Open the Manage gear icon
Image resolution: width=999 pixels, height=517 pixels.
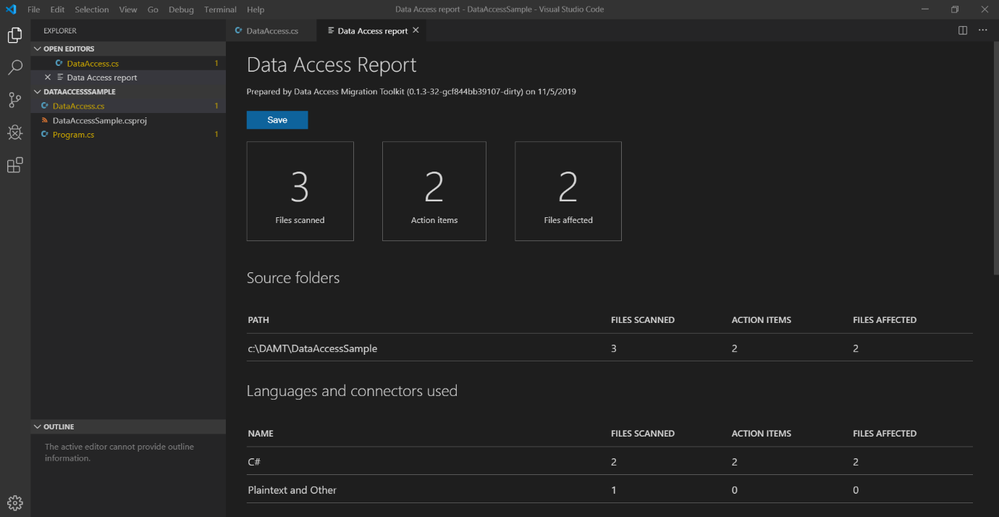pyautogui.click(x=15, y=502)
